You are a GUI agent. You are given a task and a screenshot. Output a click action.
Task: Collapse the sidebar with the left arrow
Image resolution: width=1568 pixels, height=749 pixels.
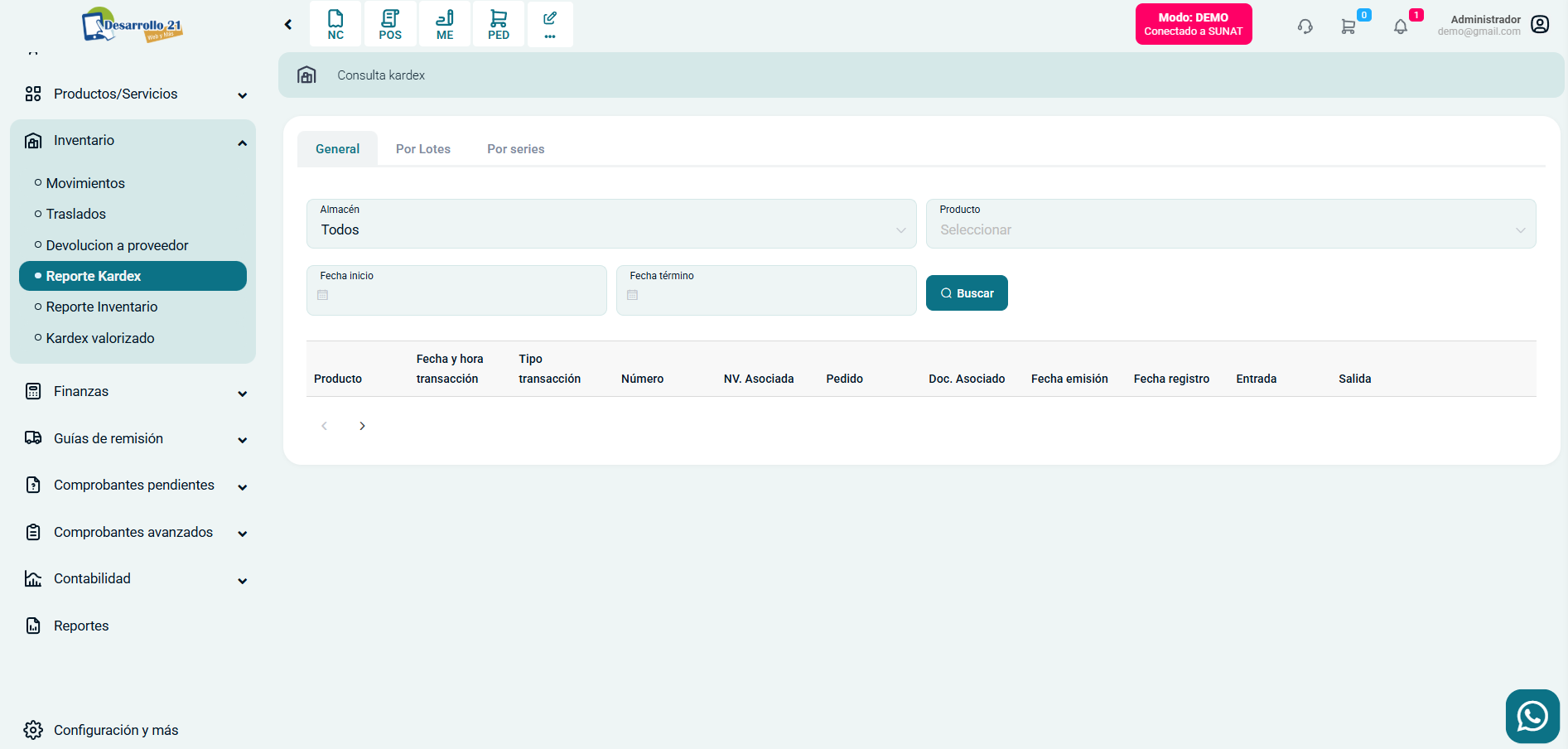[x=288, y=25]
